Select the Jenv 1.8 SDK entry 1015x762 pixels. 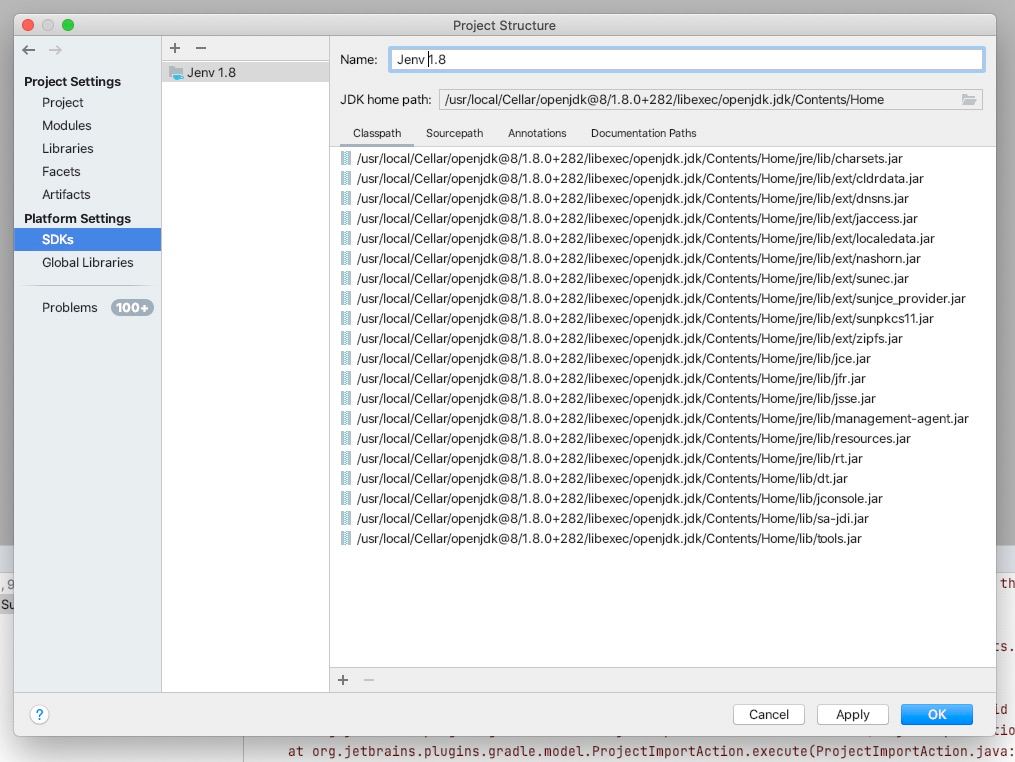[211, 73]
